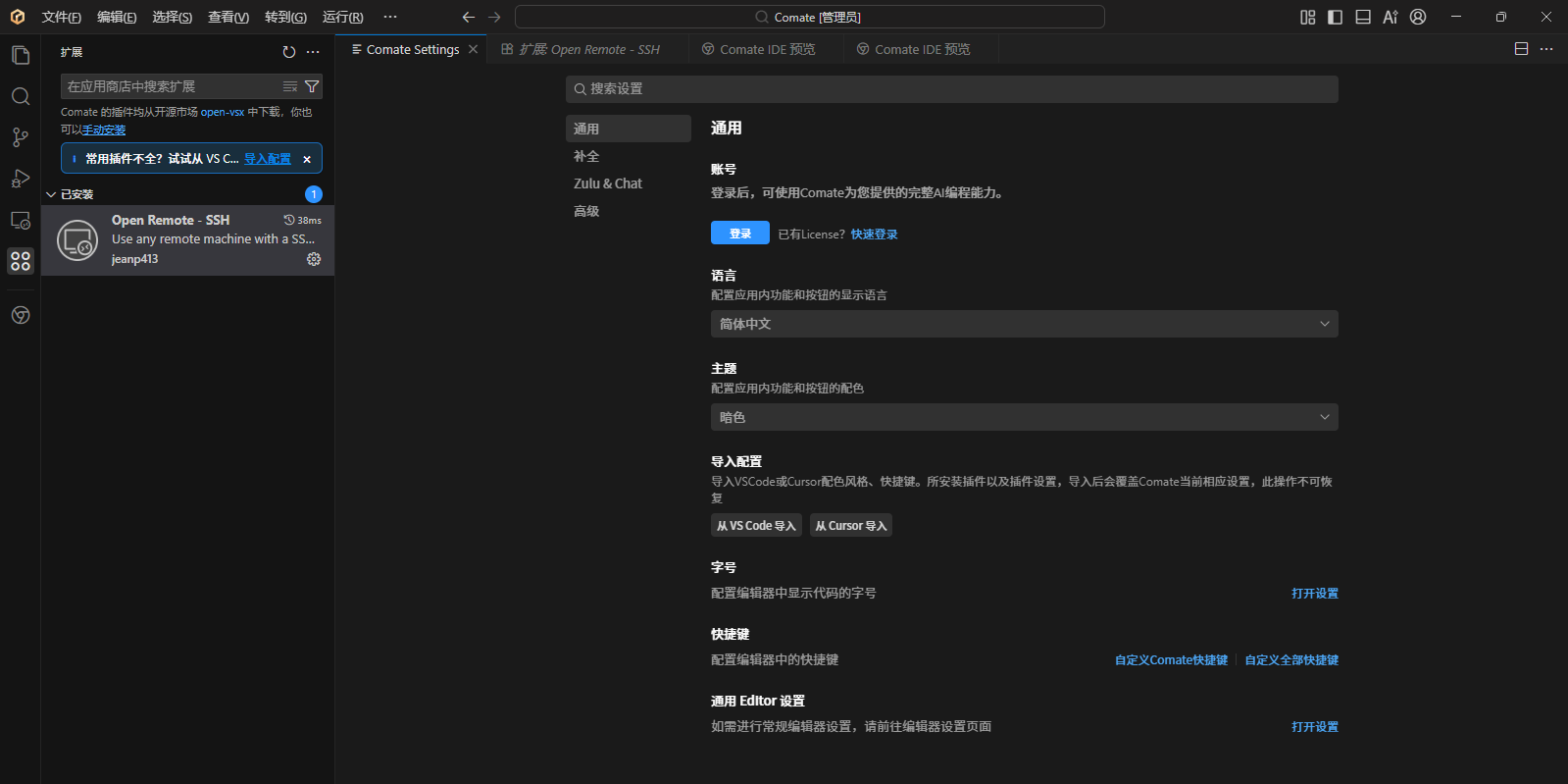The width and height of the screenshot is (1568, 784).
Task: Click the blue 登录 button
Action: [739, 234]
